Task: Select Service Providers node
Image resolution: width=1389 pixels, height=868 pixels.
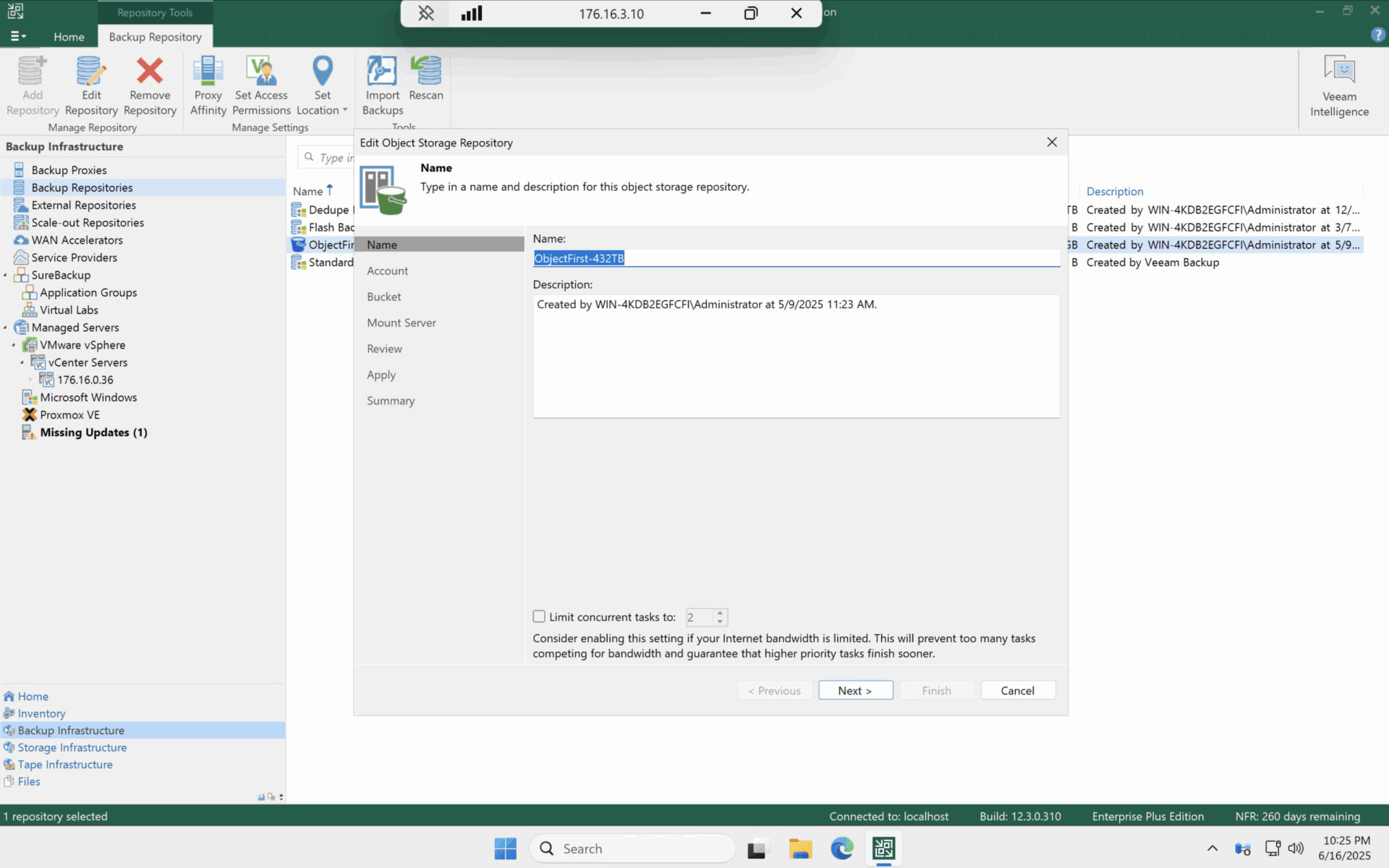Action: 74,258
